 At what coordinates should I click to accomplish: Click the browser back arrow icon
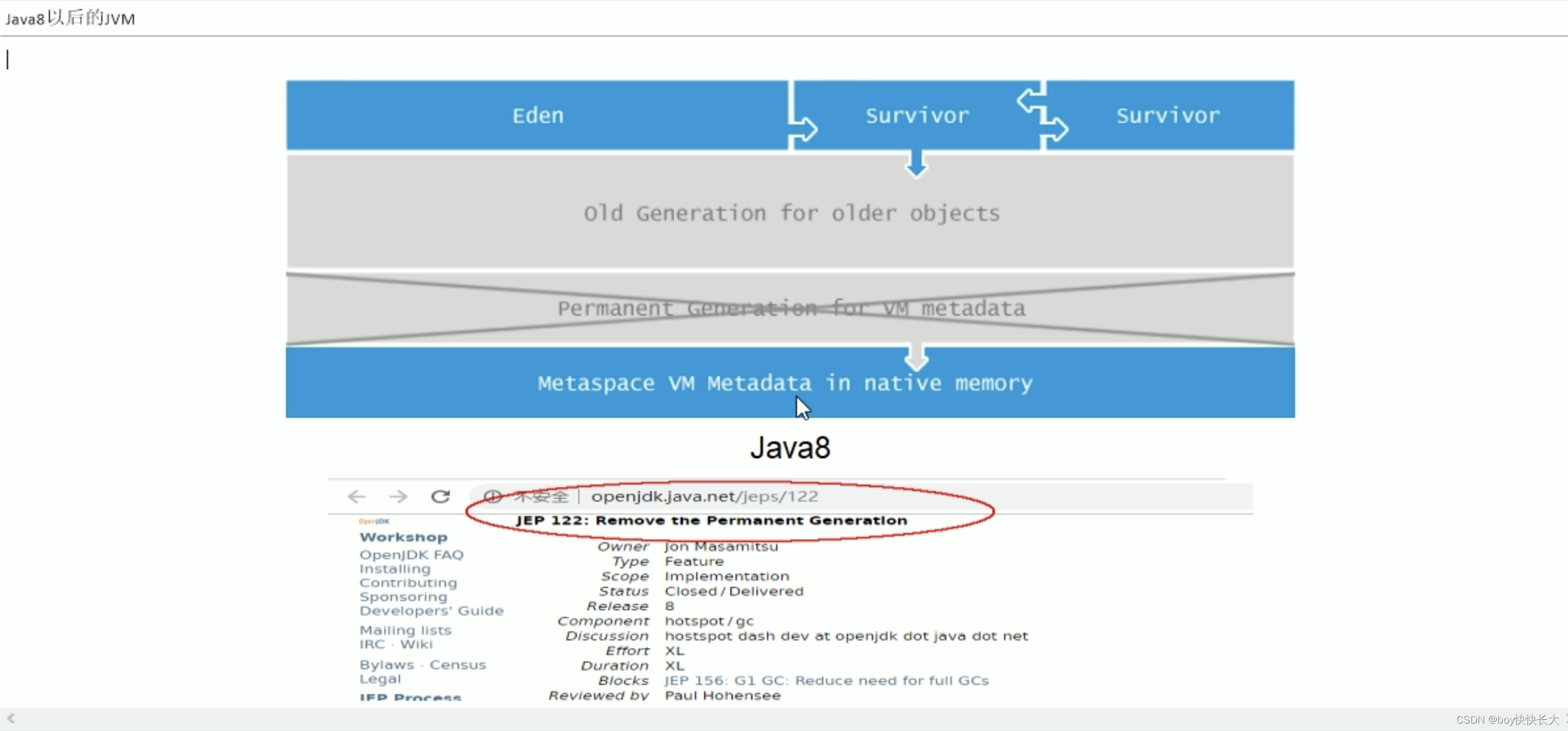point(357,497)
